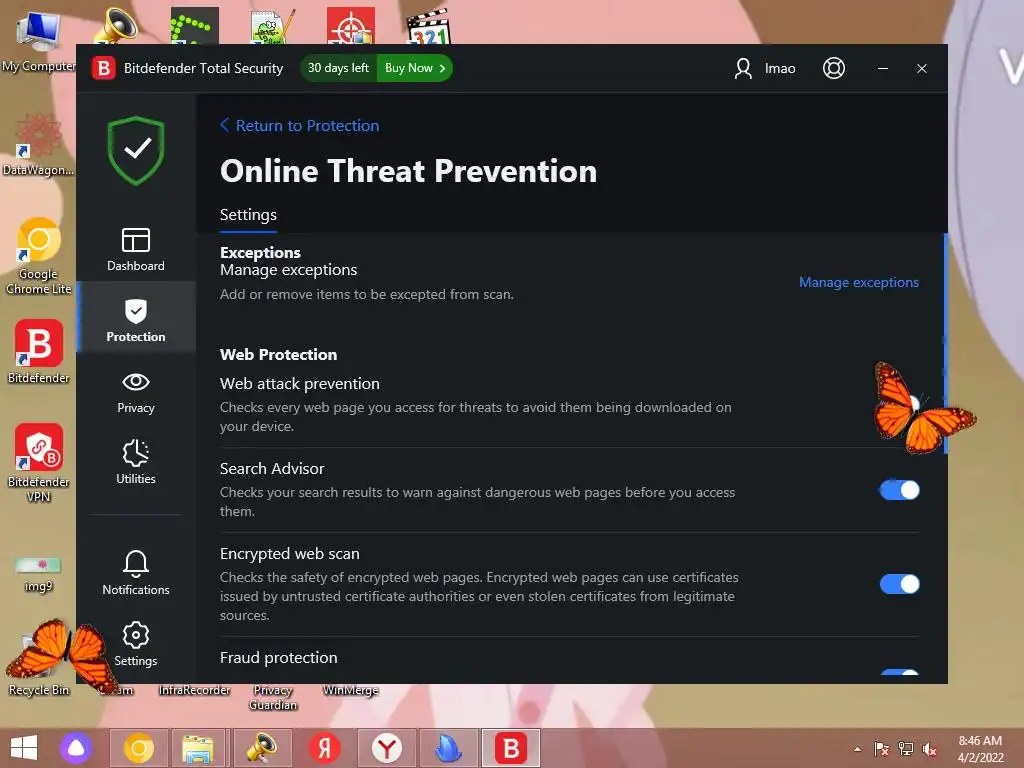Click Bitdefender taskbar button
This screenshot has width=1024, height=768.
coord(511,748)
